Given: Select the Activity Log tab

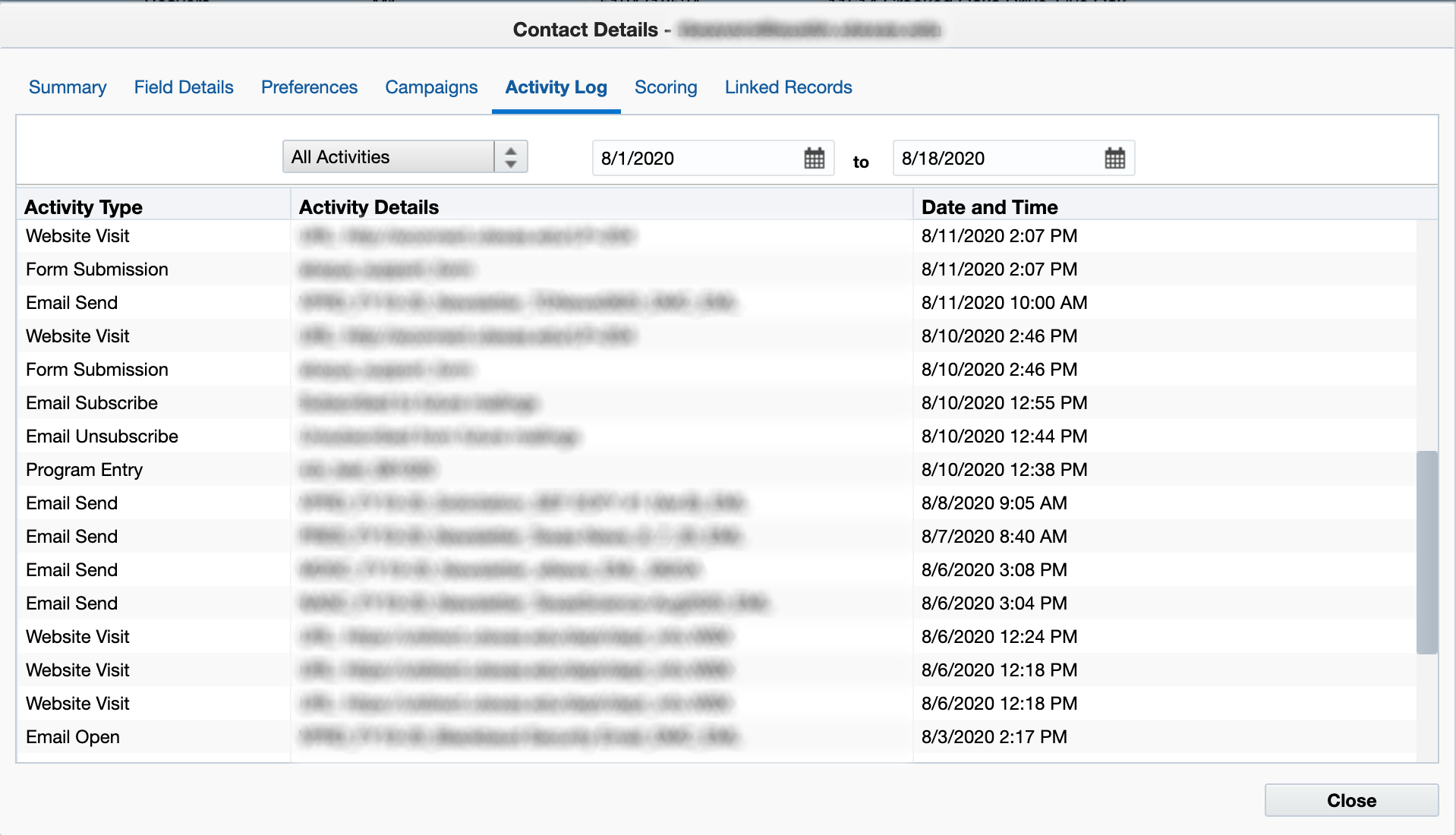Looking at the screenshot, I should coord(556,87).
